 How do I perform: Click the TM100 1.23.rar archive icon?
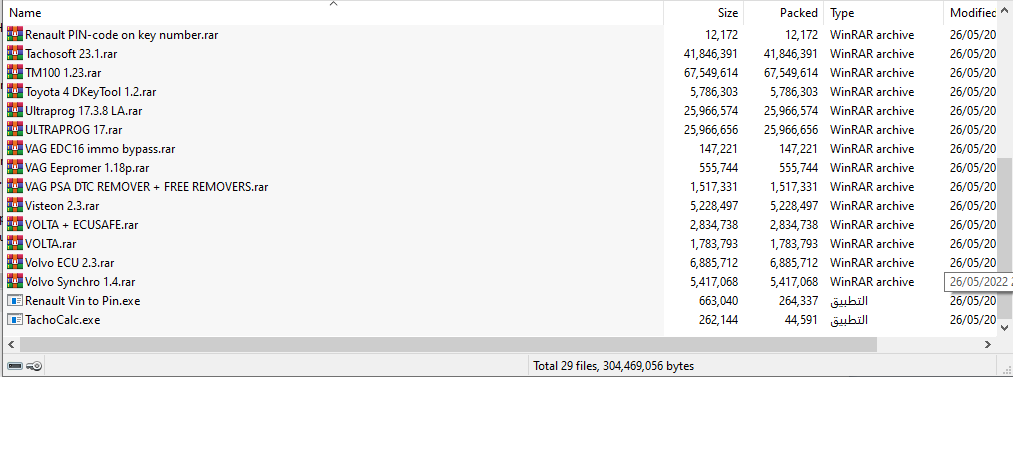click(x=15, y=73)
